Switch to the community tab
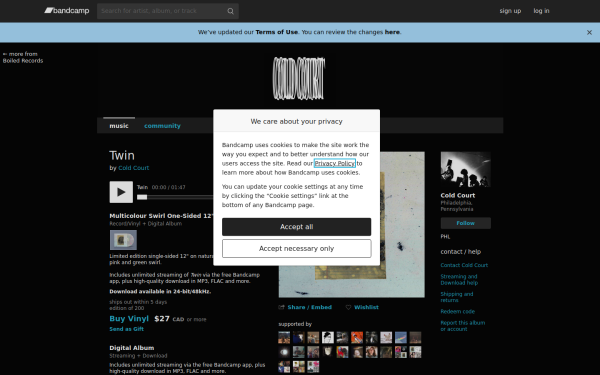This screenshot has width=600, height=375. 162,126
